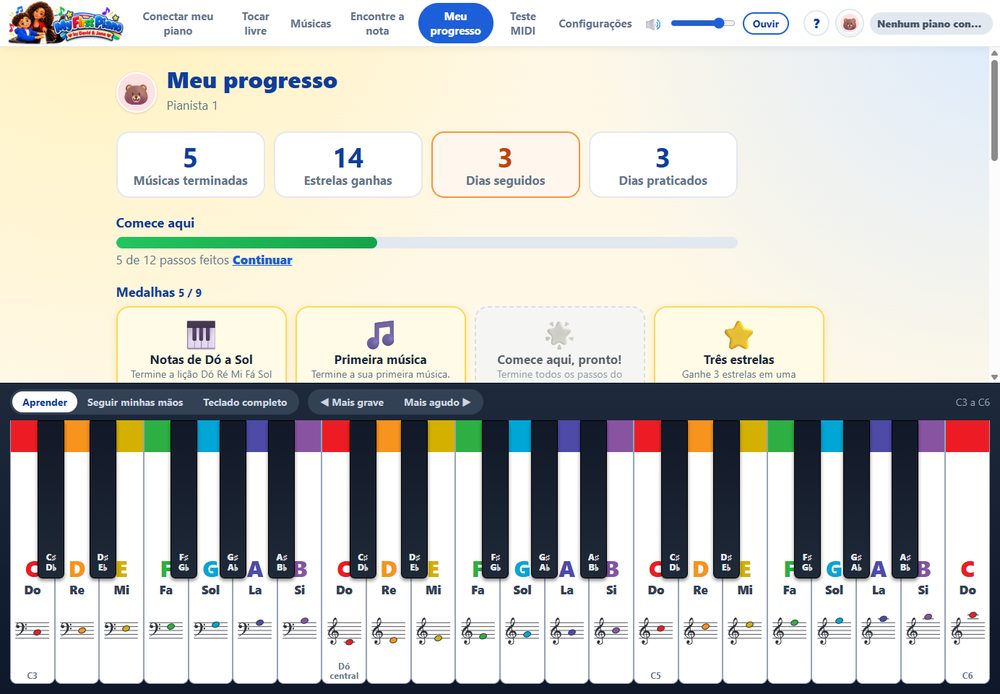
Task: Select the Meu progresso tab
Action: pyautogui.click(x=455, y=24)
